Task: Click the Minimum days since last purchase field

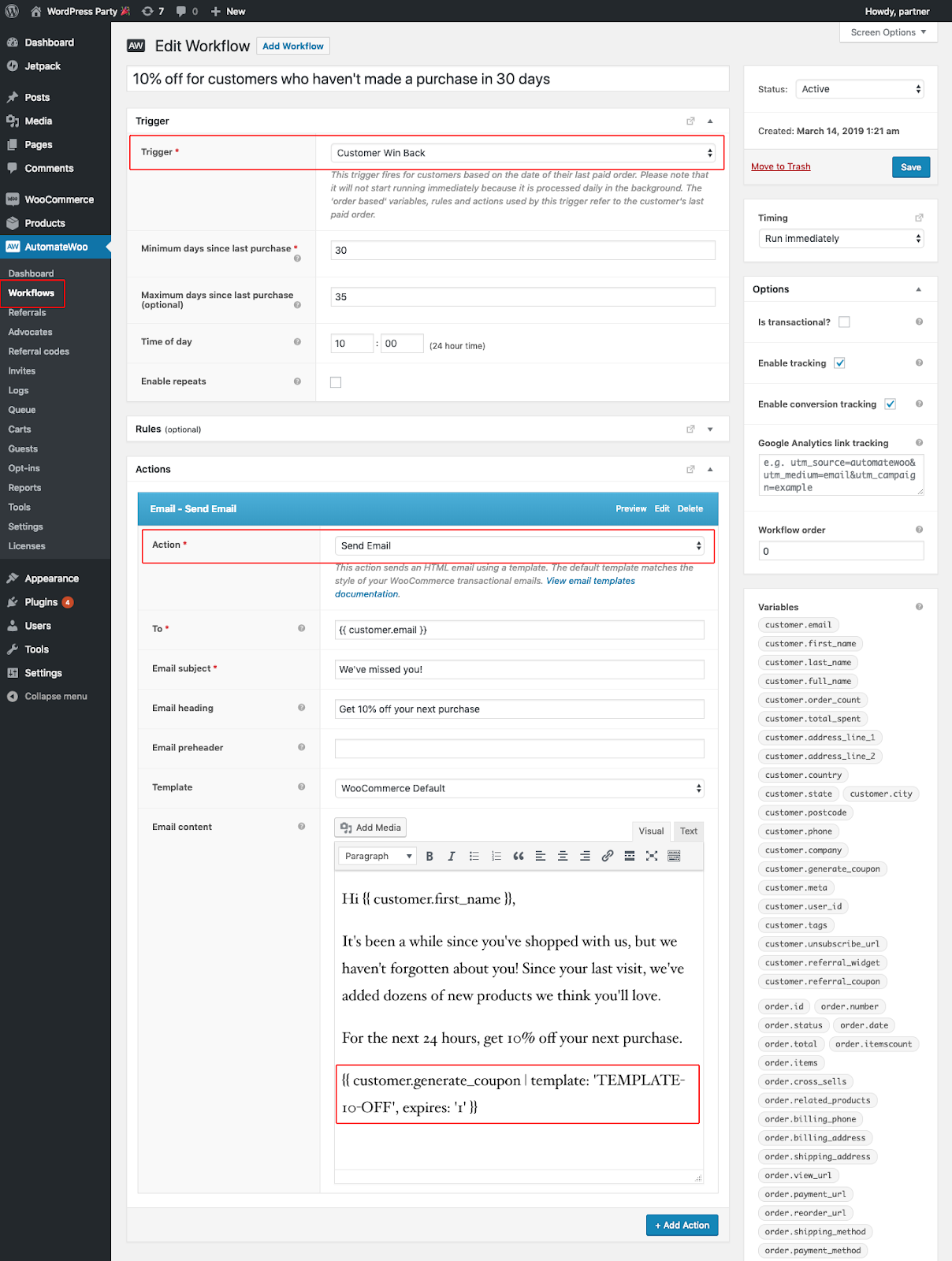Action: click(523, 250)
